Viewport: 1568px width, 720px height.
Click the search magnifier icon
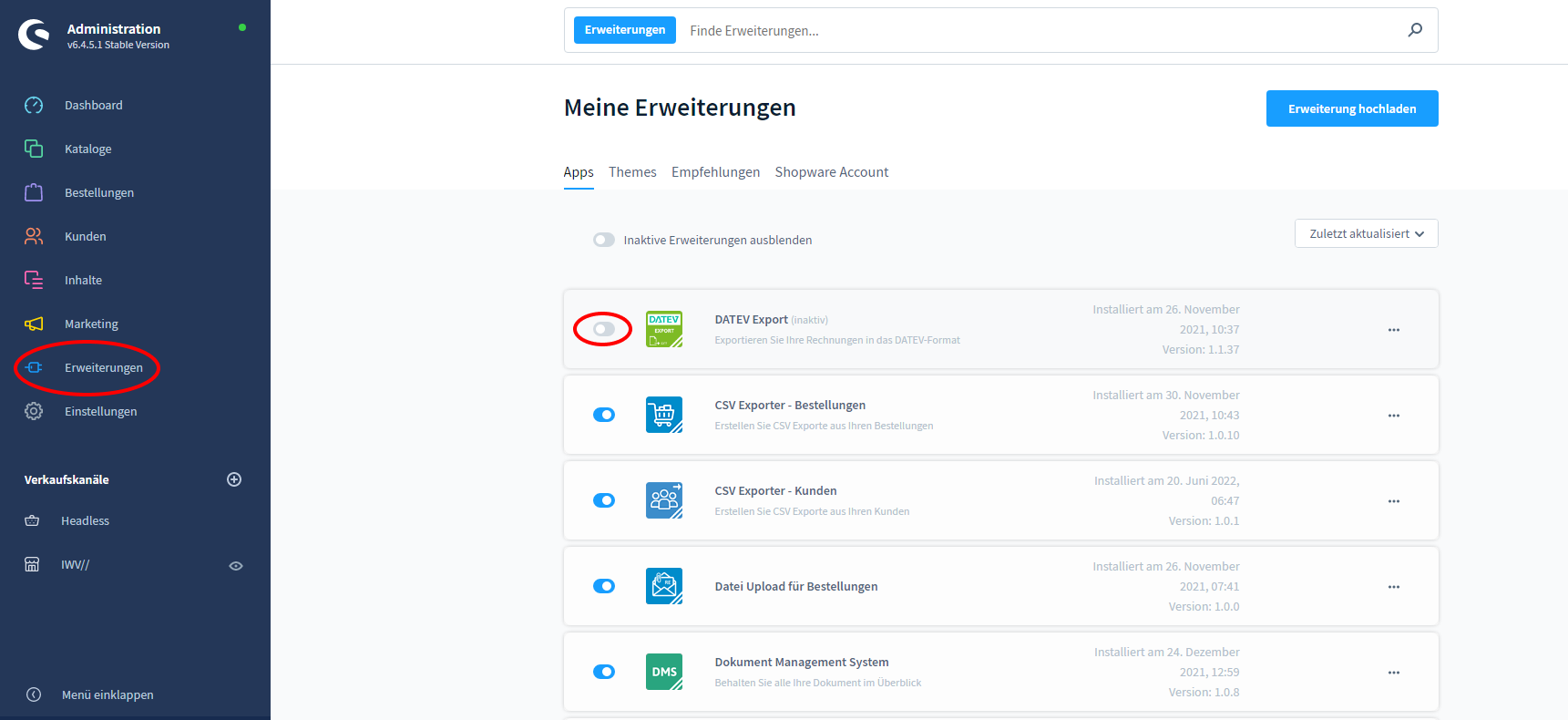point(1415,30)
